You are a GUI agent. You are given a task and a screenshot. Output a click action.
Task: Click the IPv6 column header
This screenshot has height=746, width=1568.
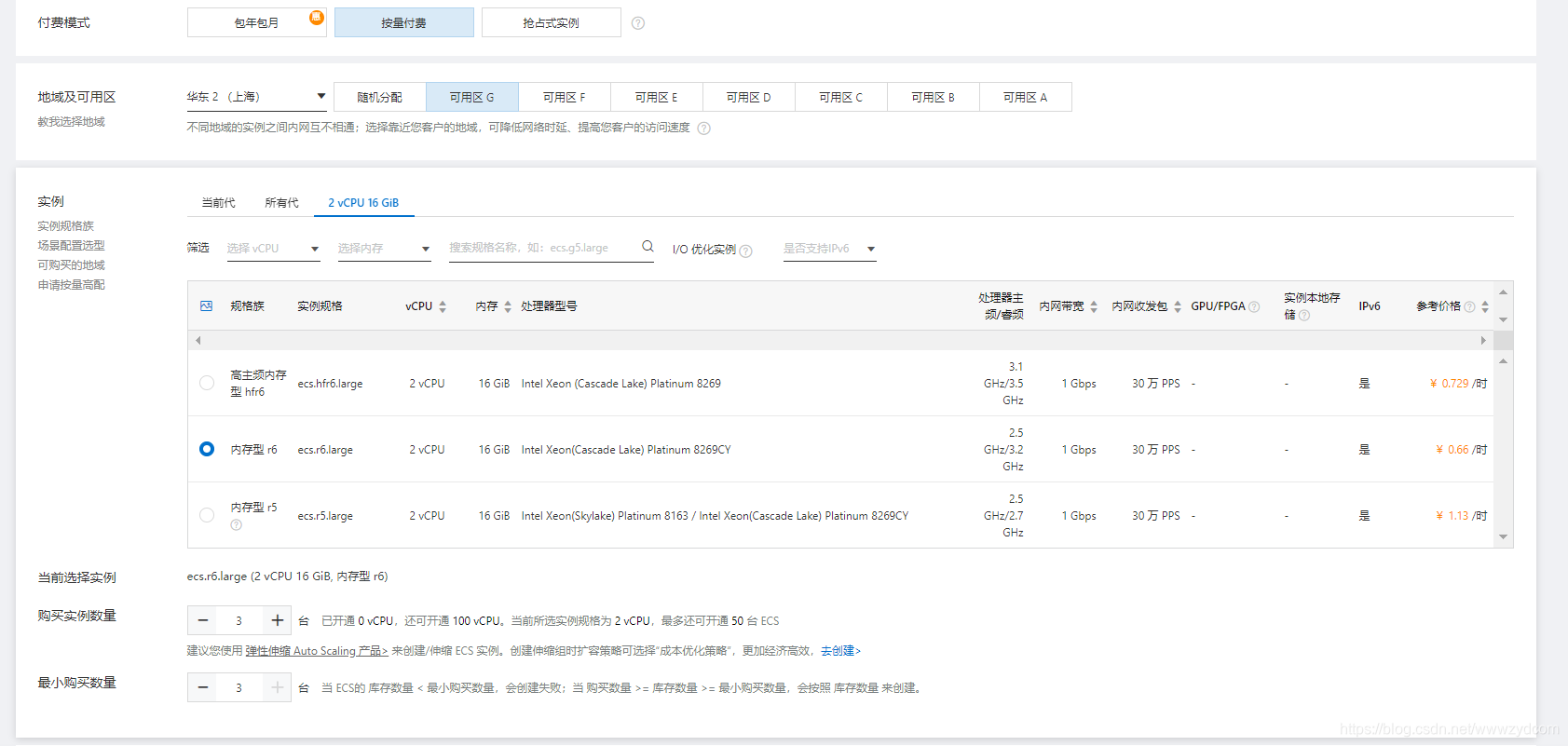point(1370,306)
